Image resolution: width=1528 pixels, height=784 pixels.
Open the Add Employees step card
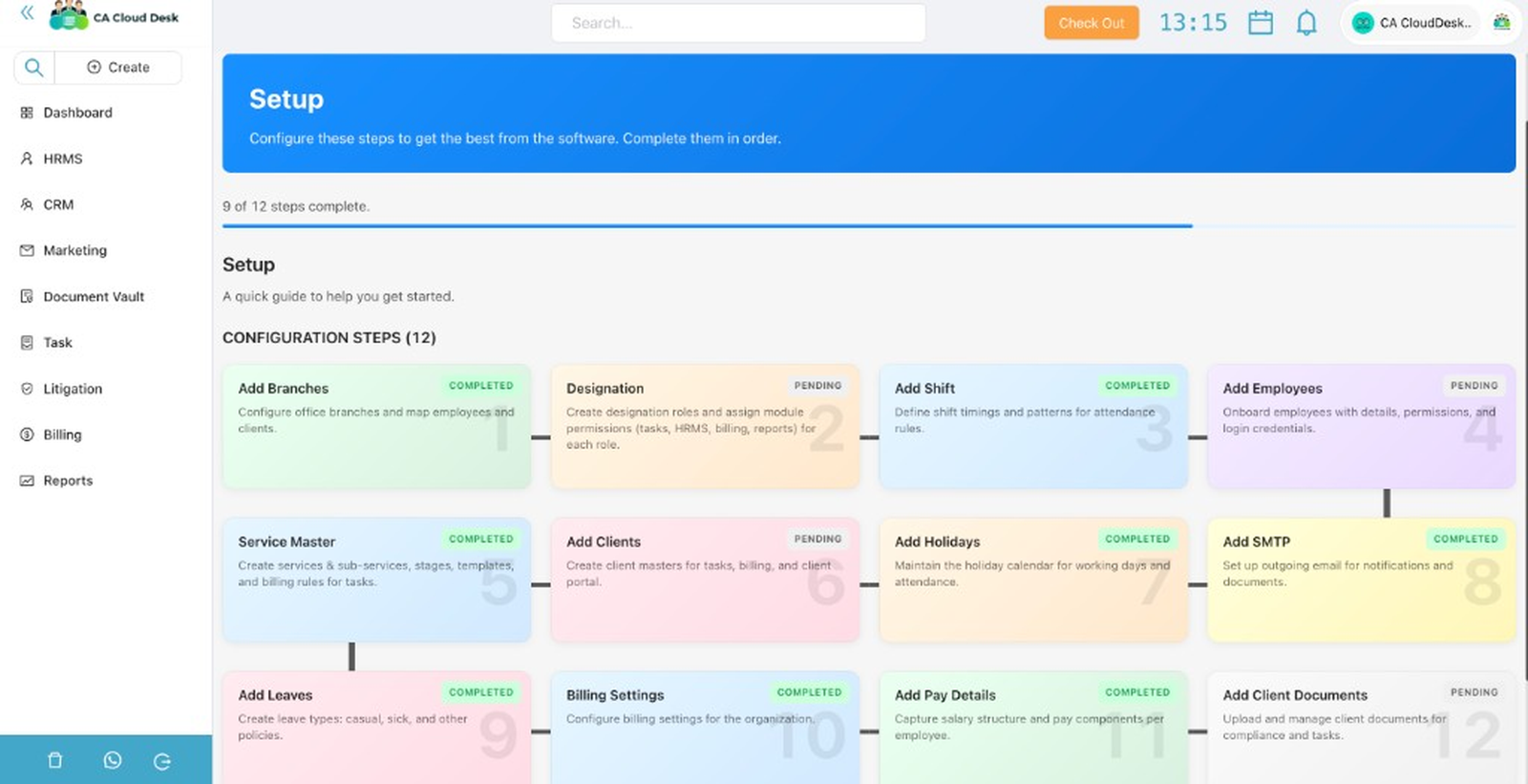tap(1361, 427)
